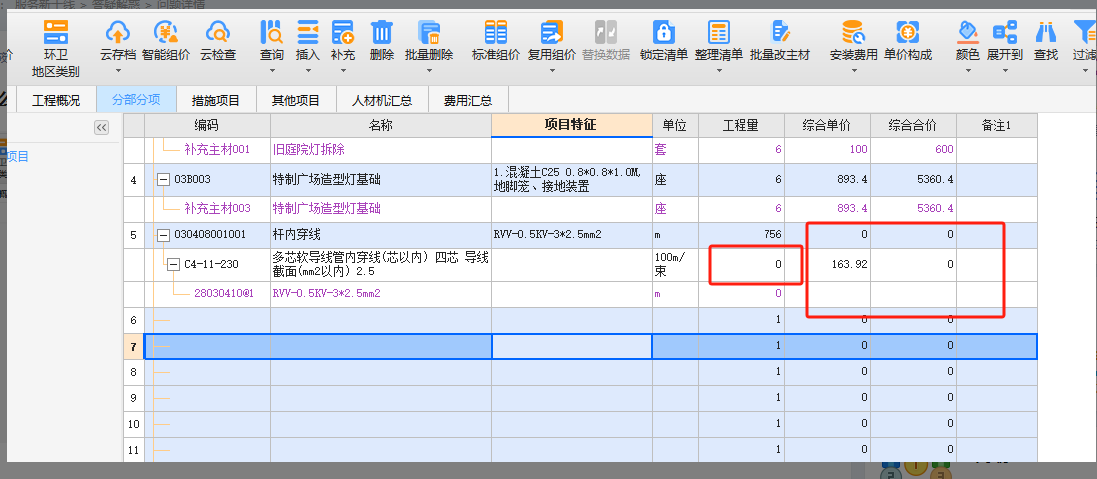Click the 安装费用 icon
The image size is (1097, 479).
(x=853, y=32)
